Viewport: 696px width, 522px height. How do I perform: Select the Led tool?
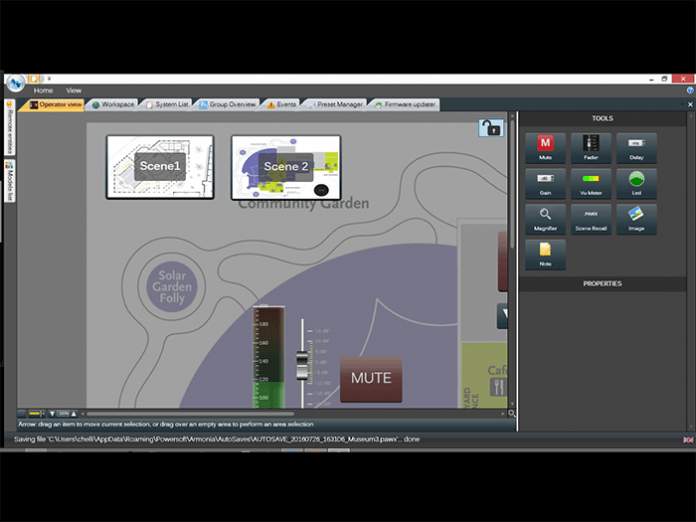(636, 184)
